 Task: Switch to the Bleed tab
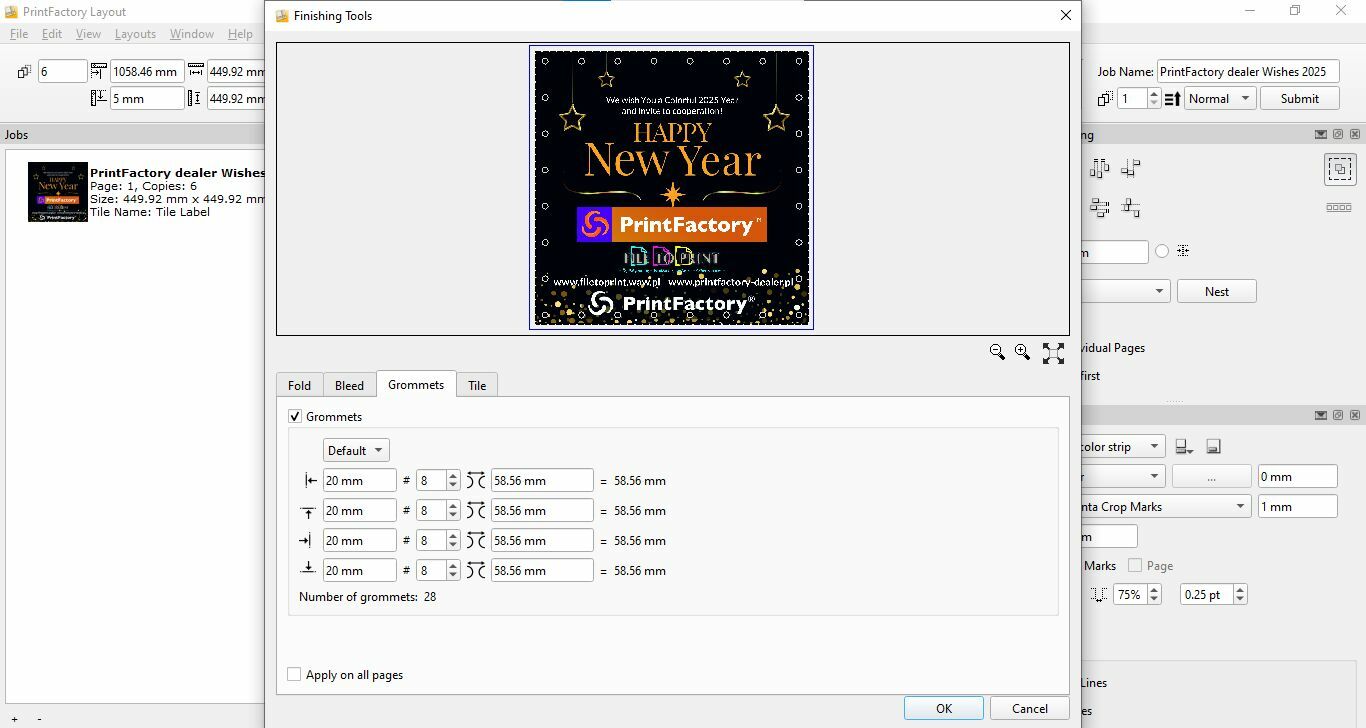[349, 385]
